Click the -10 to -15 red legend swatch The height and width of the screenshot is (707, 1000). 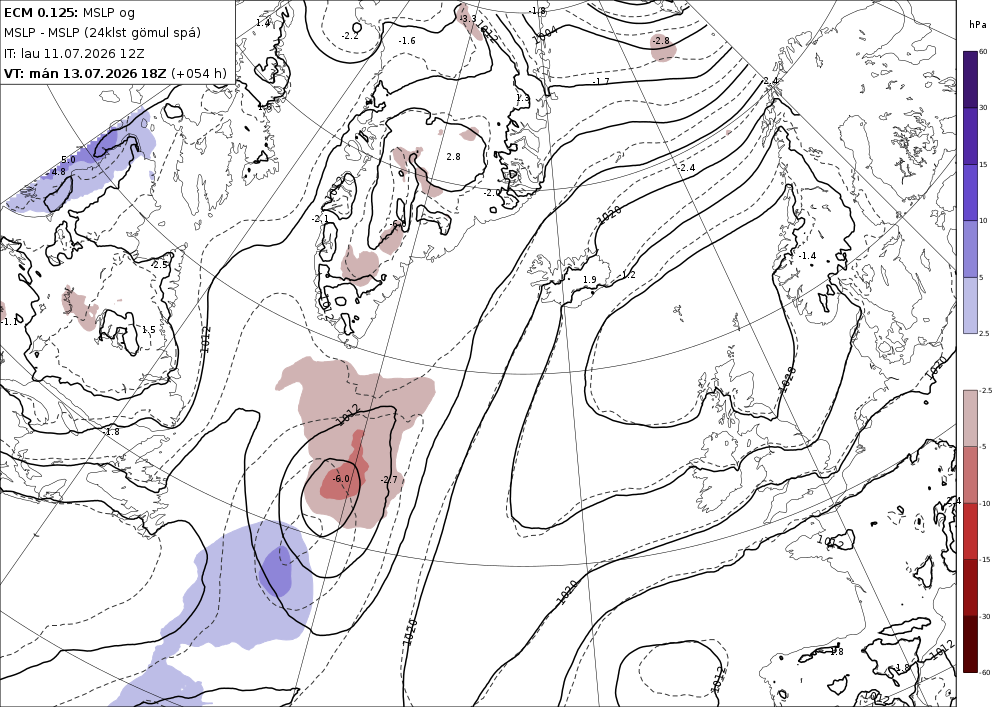point(970,531)
